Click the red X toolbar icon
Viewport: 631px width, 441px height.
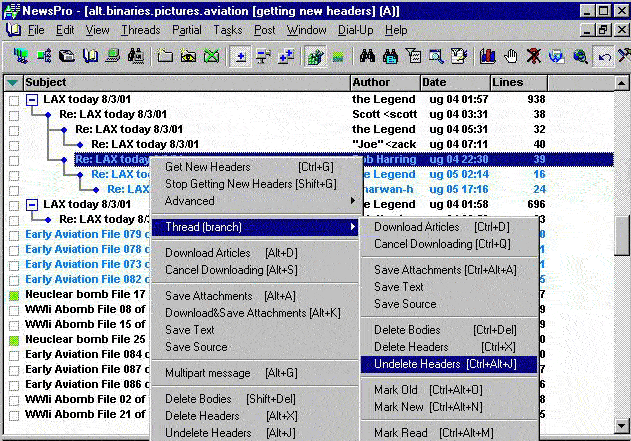(x=534, y=56)
